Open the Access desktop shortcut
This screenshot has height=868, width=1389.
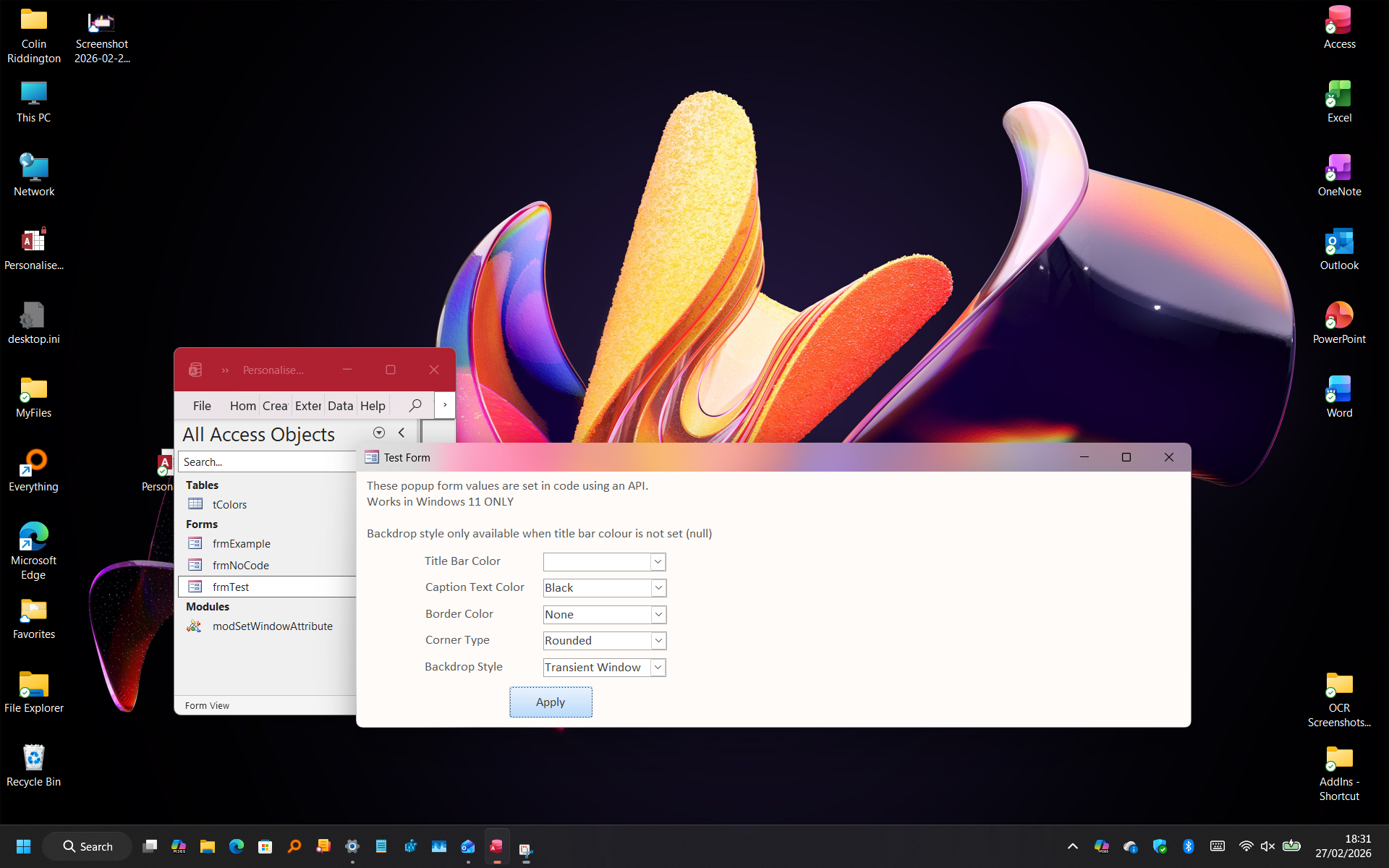1339,27
